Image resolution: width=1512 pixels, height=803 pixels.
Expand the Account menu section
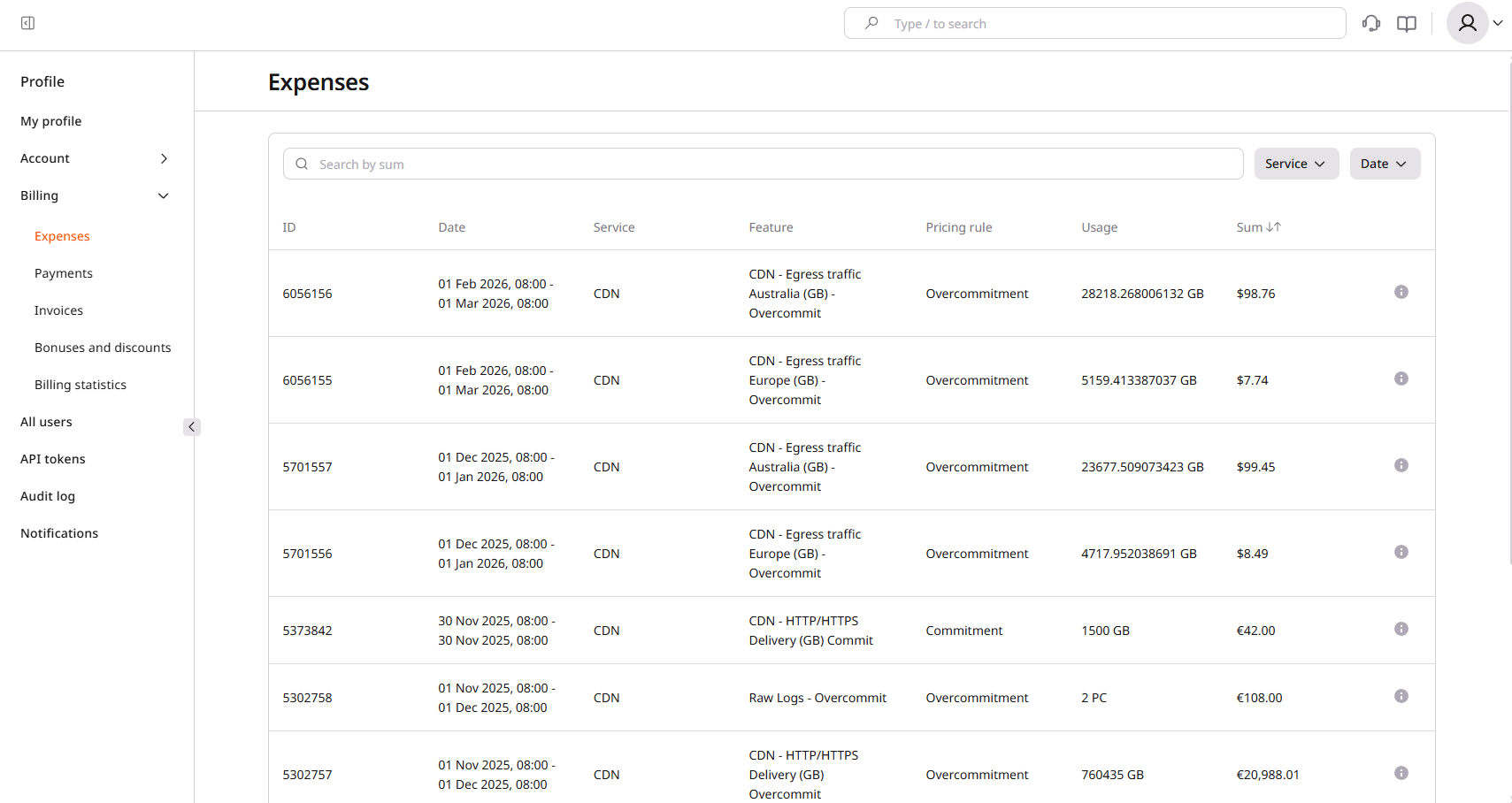[x=96, y=158]
